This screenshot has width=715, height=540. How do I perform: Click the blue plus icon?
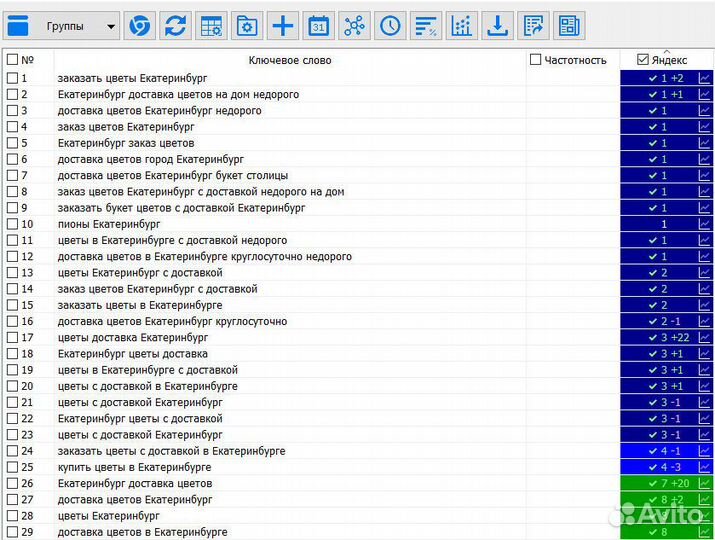283,27
